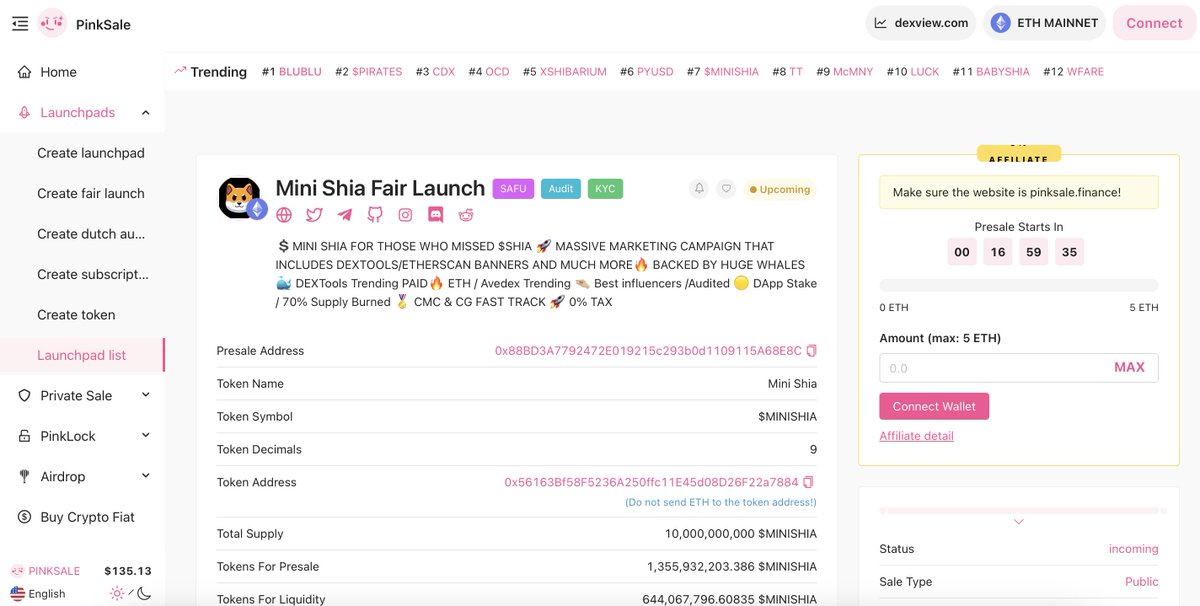This screenshot has width=1200, height=606.
Task: Select Launchpad list in sidebar
Action: tap(82, 355)
